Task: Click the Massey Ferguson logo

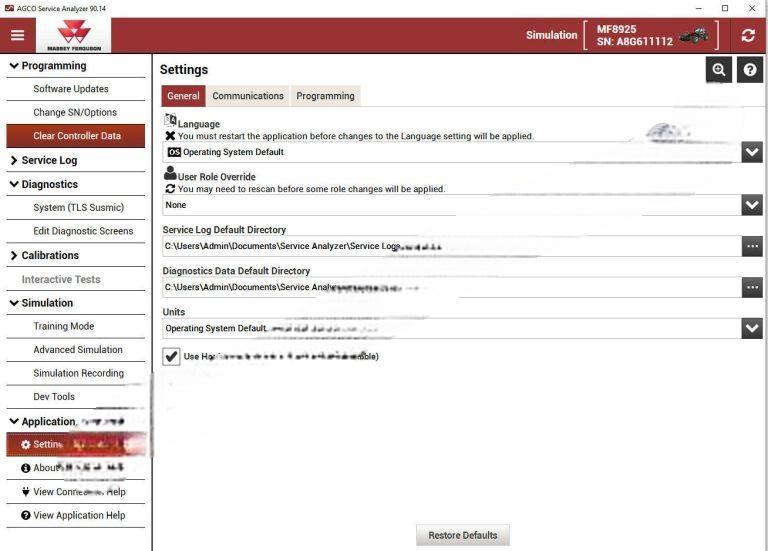Action: point(73,36)
